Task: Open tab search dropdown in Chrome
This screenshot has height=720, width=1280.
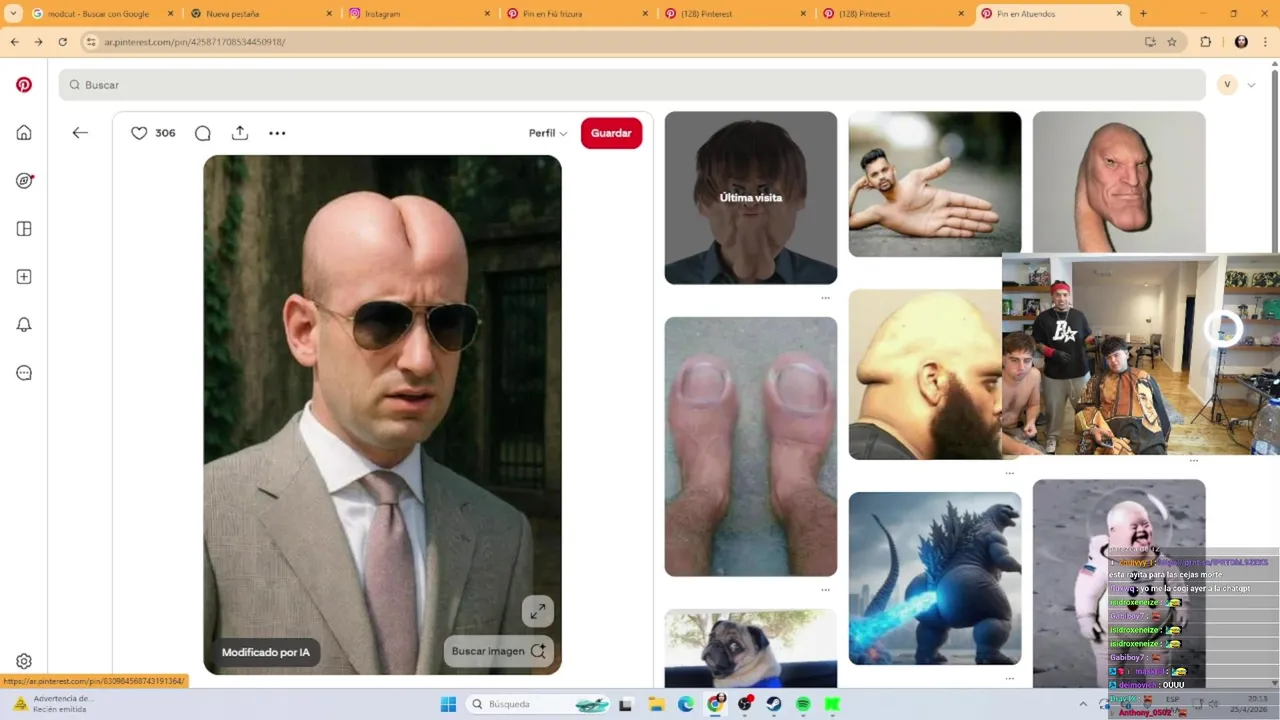Action: coord(13,14)
